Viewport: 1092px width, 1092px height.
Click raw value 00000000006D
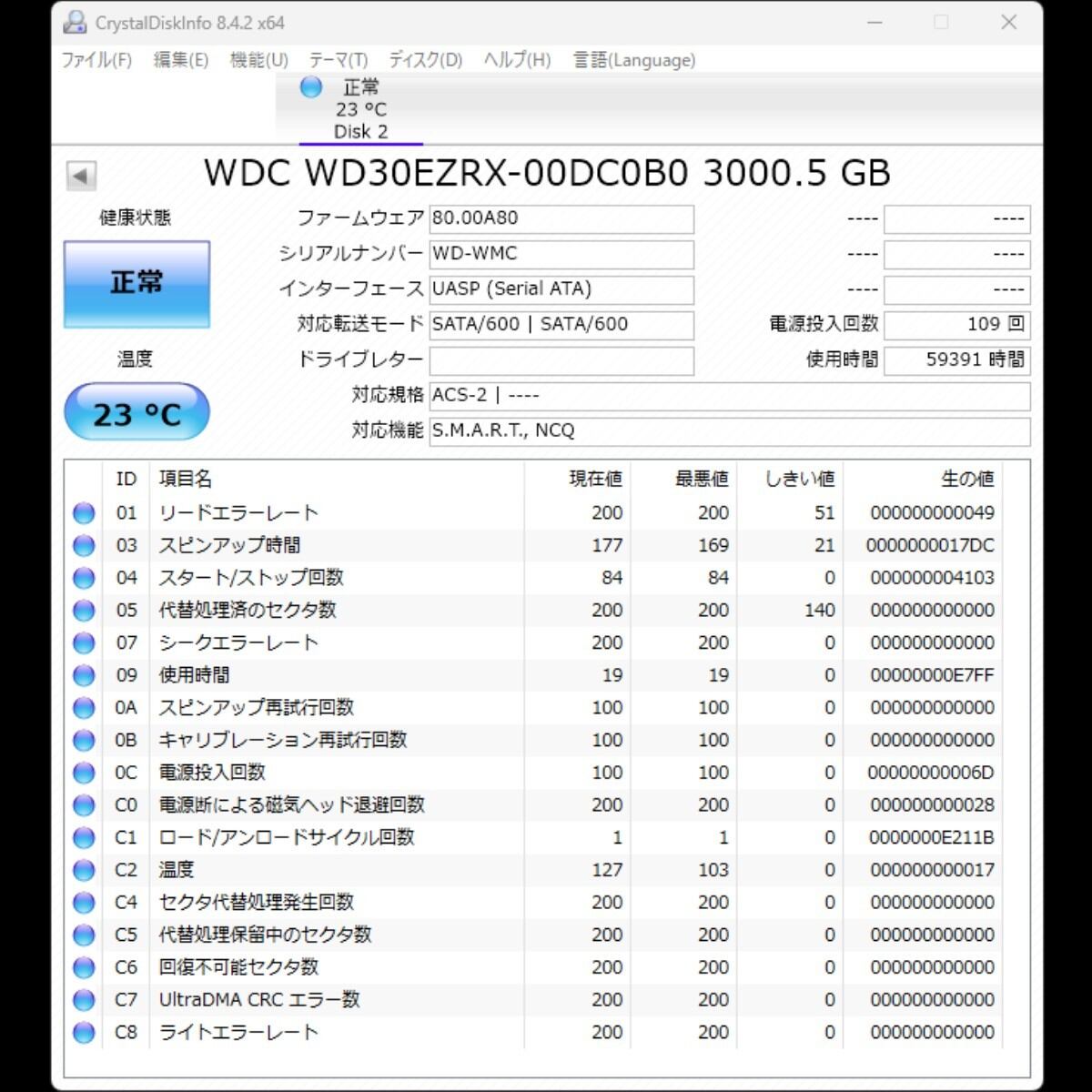[x=931, y=773]
